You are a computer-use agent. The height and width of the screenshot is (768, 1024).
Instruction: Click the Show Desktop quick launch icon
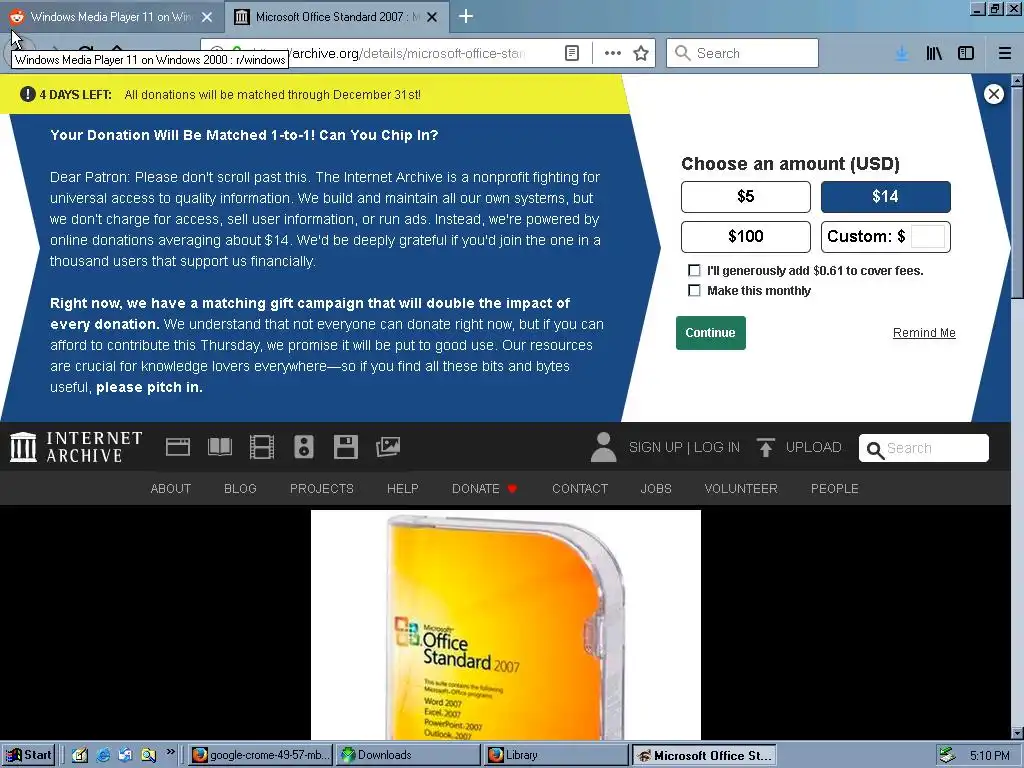point(80,755)
